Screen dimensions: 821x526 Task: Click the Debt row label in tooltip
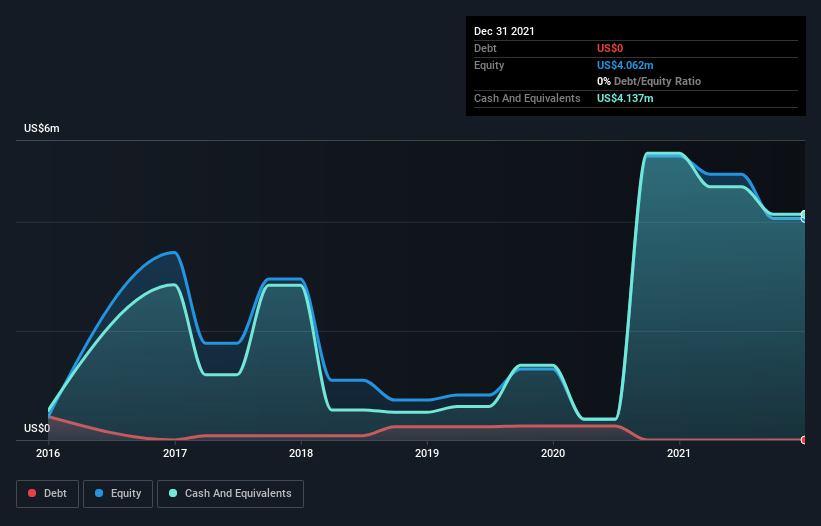pyautogui.click(x=485, y=48)
